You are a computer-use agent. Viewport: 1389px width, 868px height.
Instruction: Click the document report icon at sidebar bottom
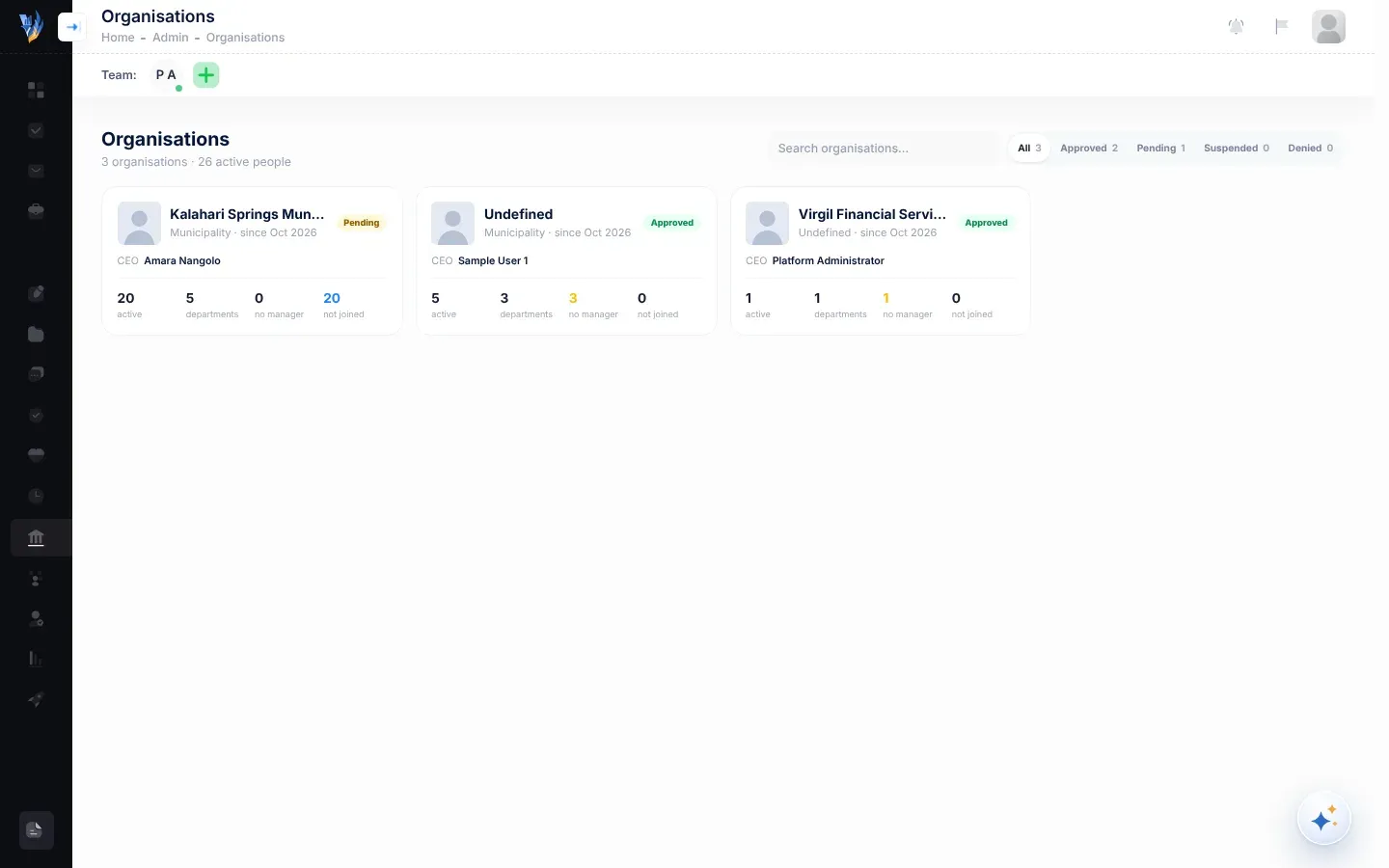point(36,829)
